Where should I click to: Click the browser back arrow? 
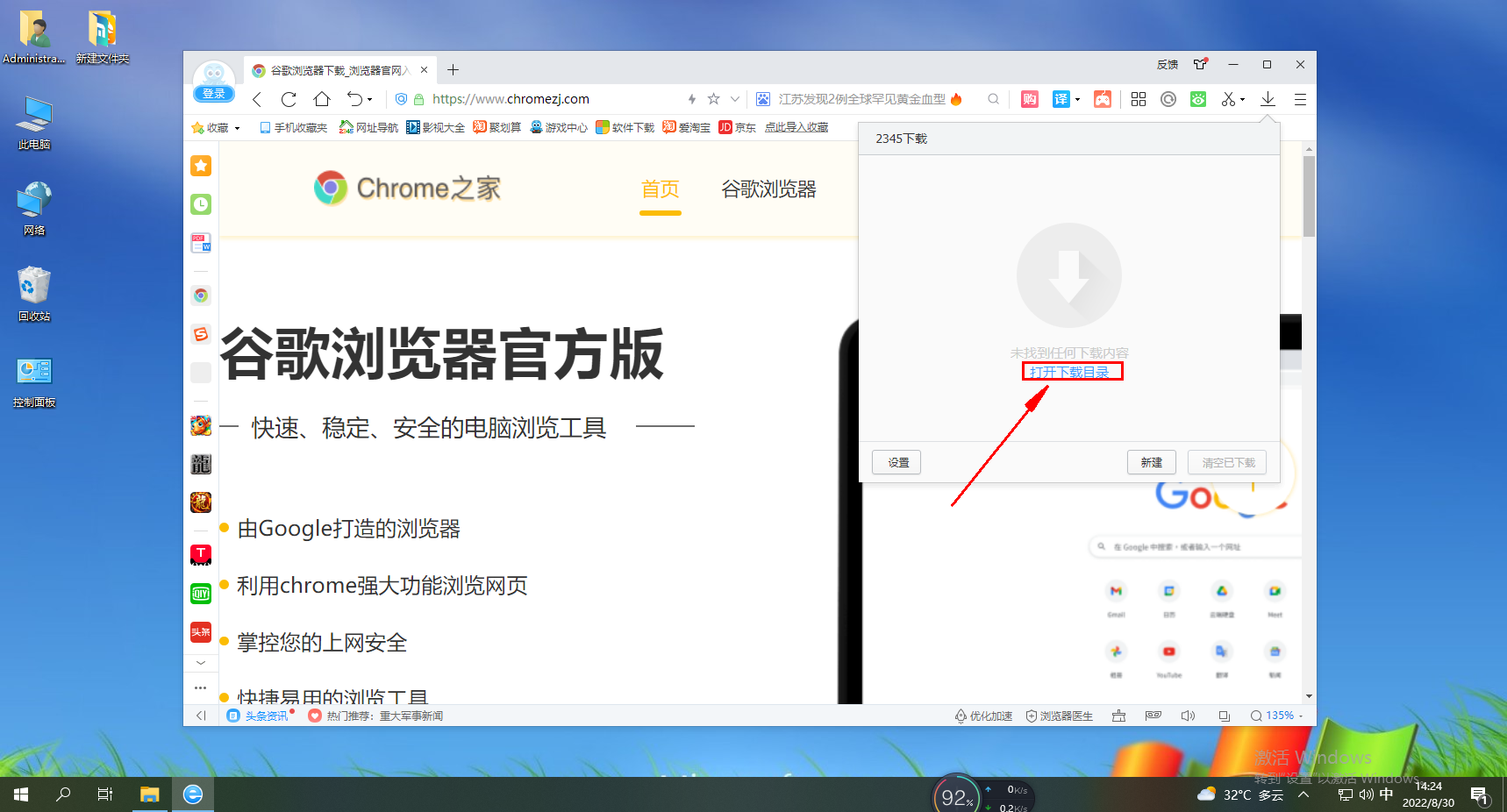point(257,99)
